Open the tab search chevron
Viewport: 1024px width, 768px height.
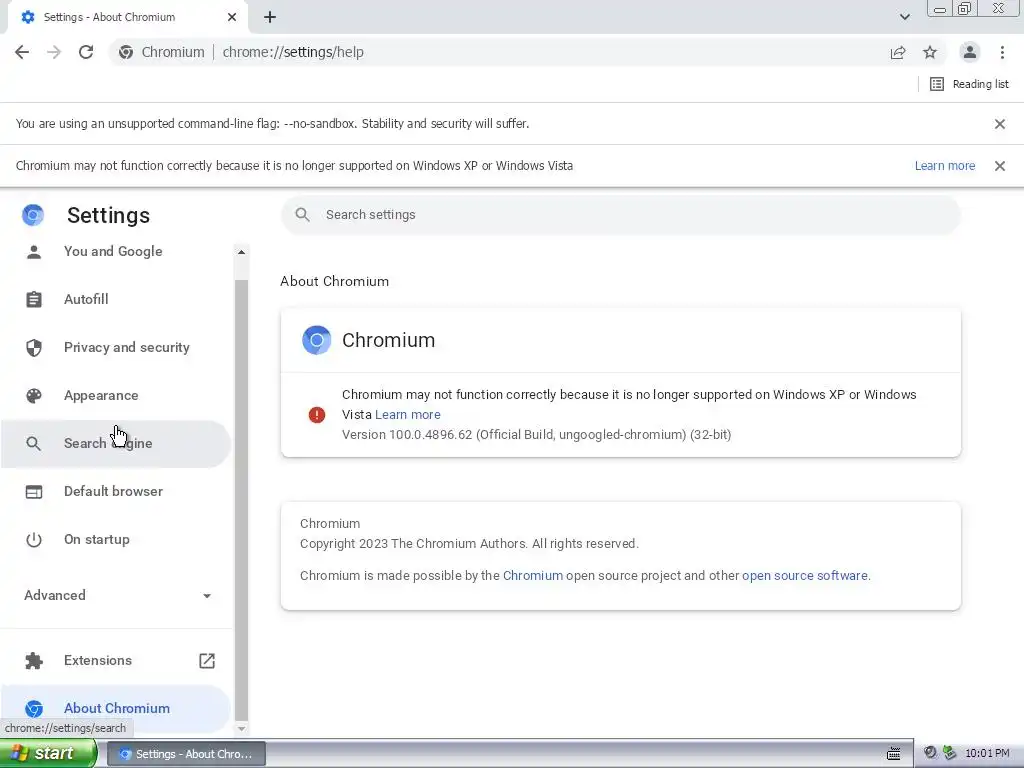904,17
